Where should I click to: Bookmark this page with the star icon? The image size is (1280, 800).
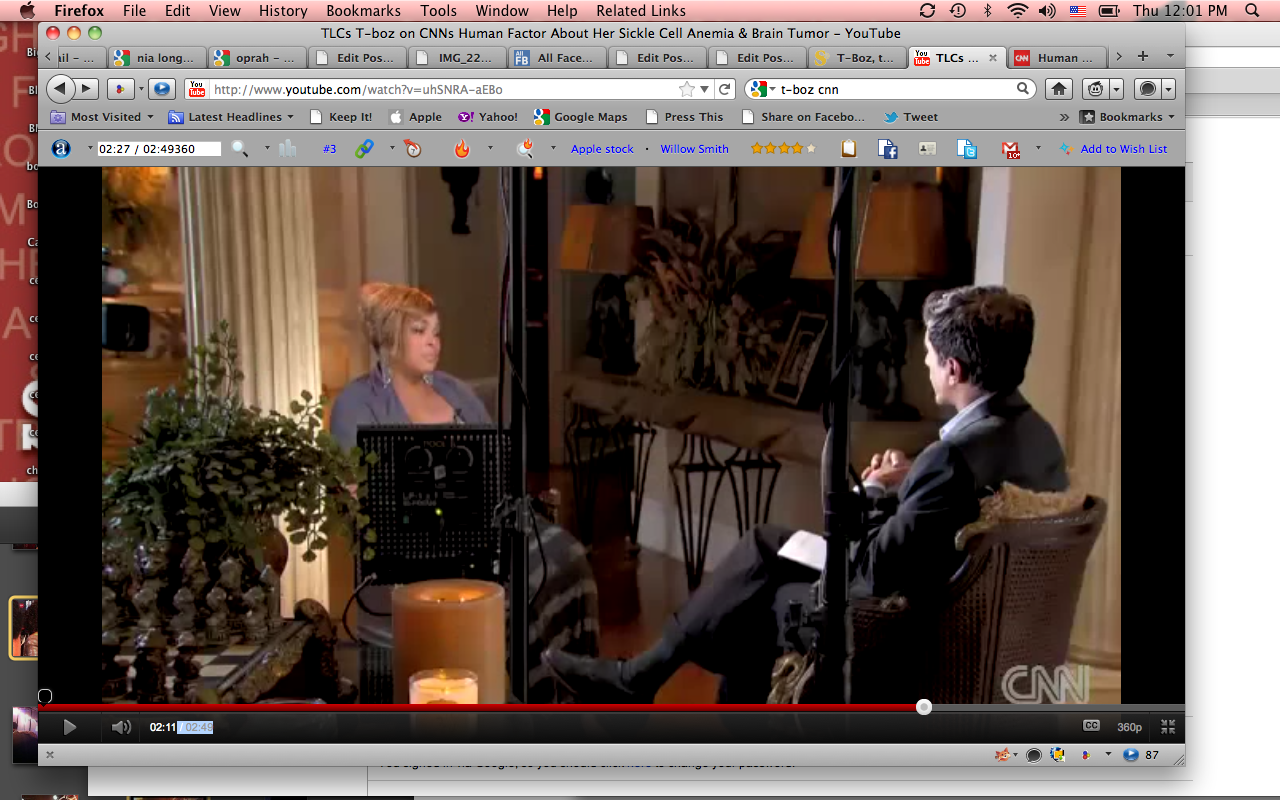(687, 89)
